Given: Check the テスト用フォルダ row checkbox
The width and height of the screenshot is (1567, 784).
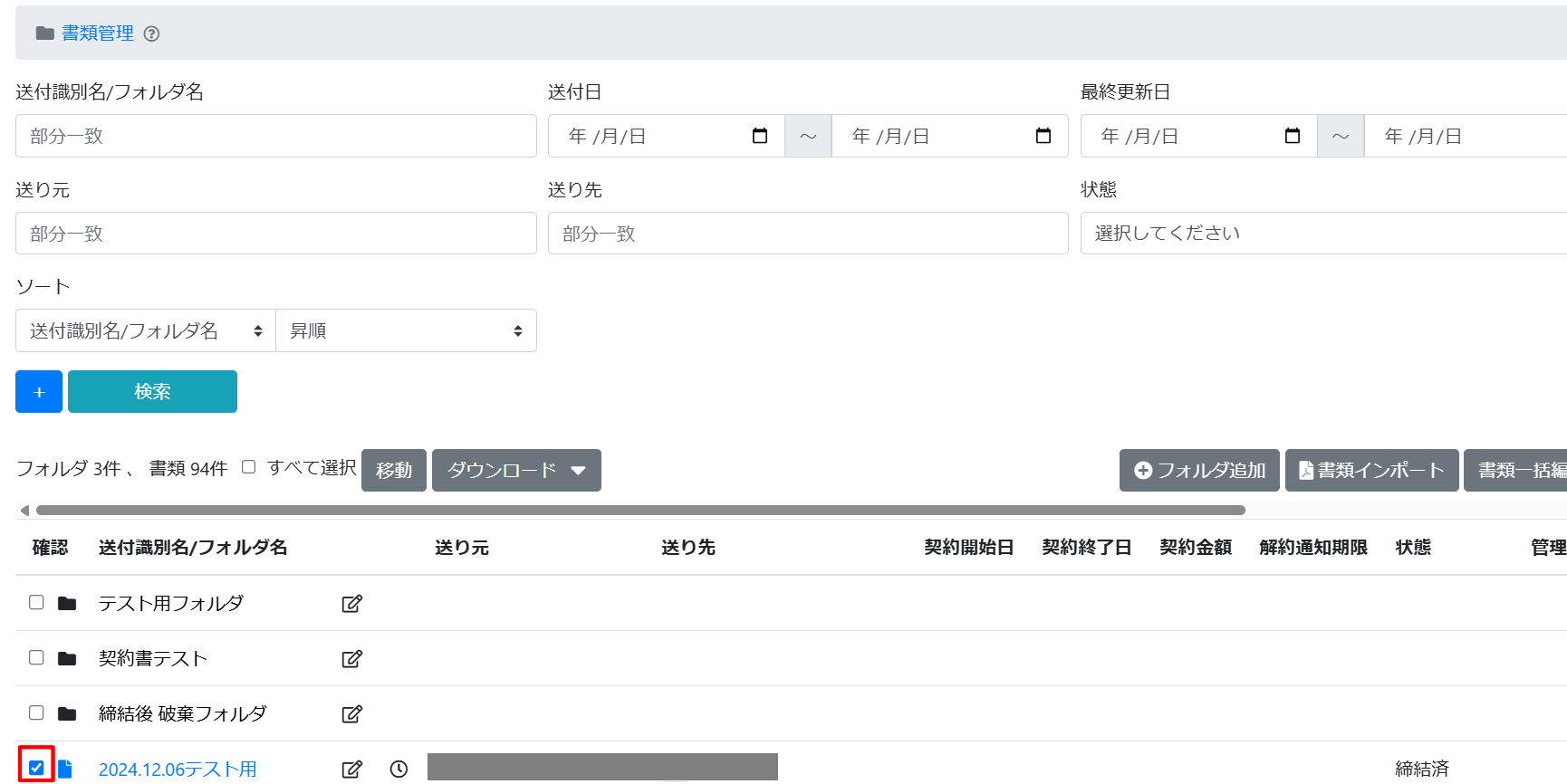Looking at the screenshot, I should [x=36, y=603].
